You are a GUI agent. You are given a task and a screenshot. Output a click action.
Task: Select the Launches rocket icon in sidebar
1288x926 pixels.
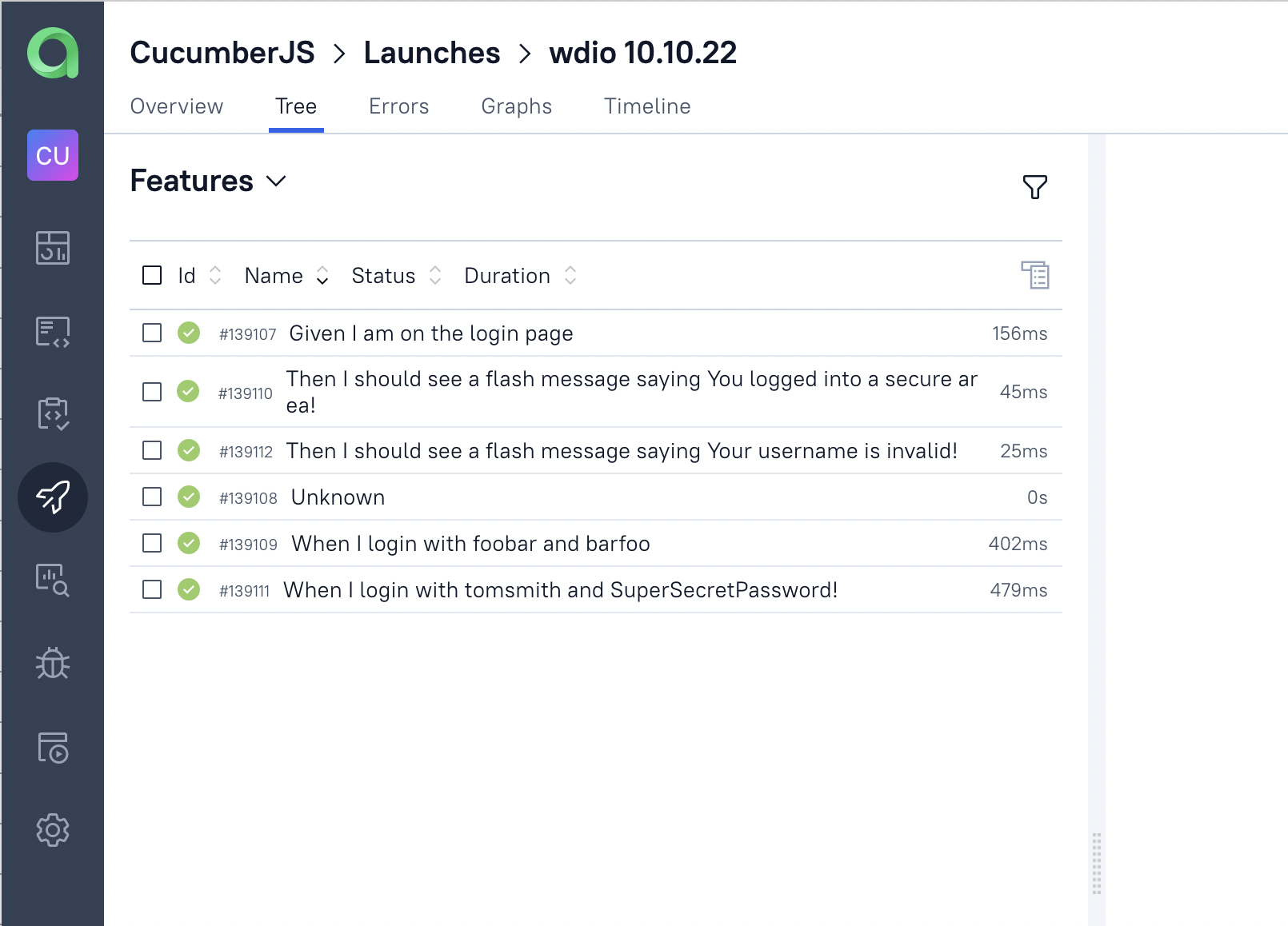[53, 497]
